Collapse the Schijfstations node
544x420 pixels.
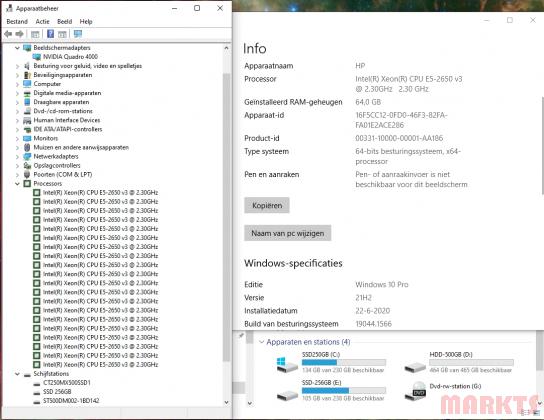[17, 374]
